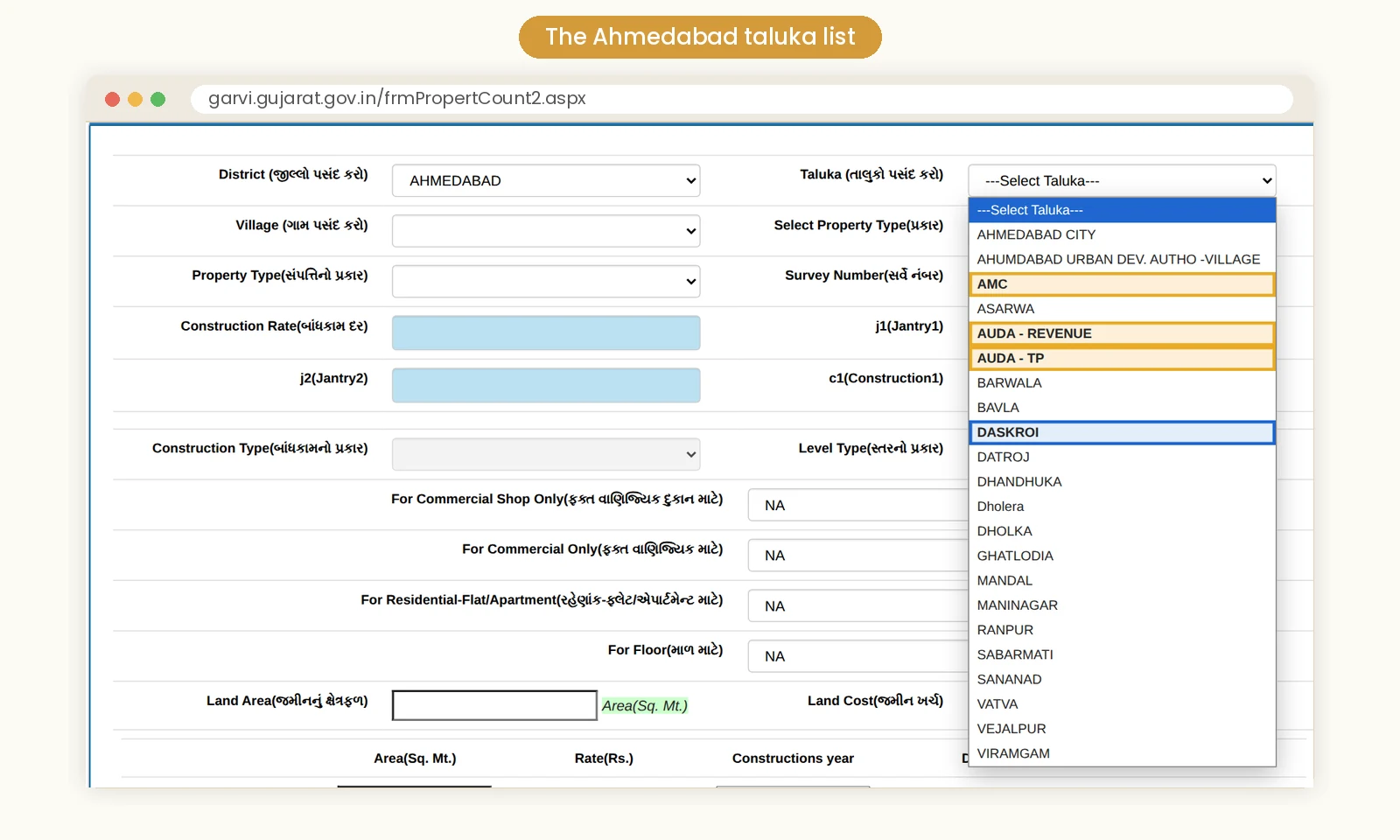This screenshot has height=840, width=1400.
Task: Select BAVLA in taluka list
Action: pos(1122,408)
